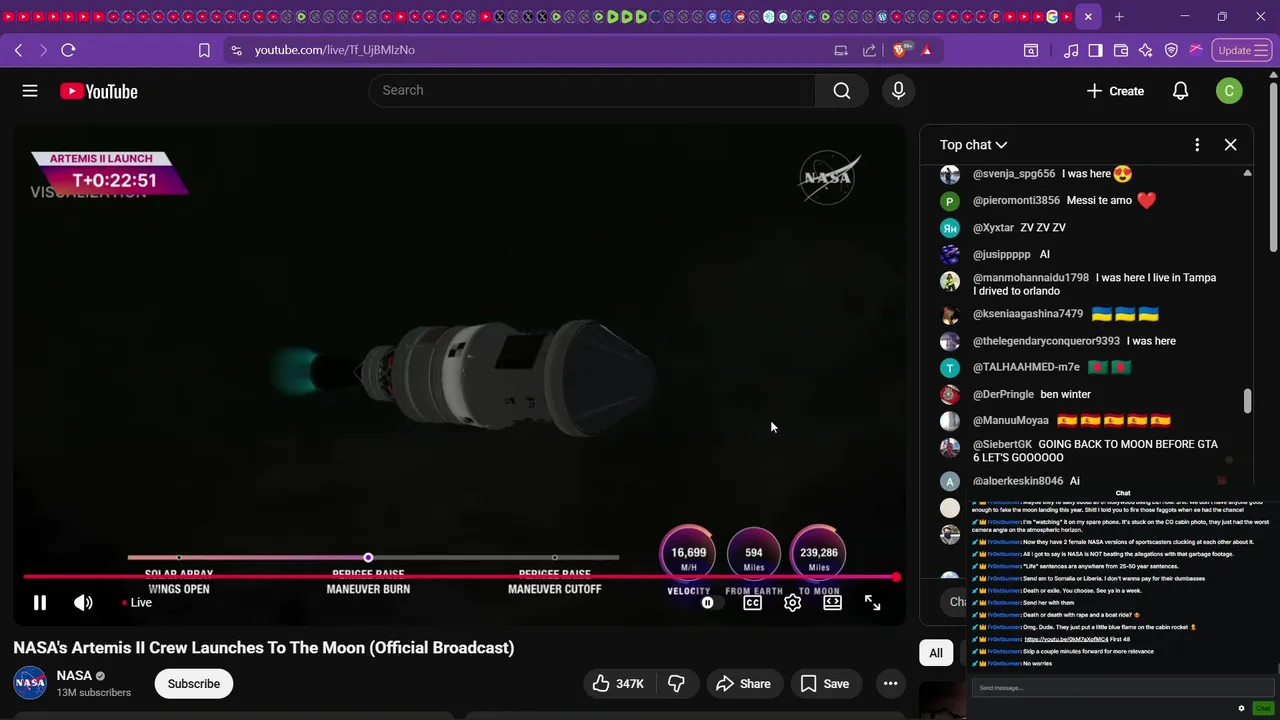
Task: Subscribe to the NASA channel
Action: coord(193,684)
